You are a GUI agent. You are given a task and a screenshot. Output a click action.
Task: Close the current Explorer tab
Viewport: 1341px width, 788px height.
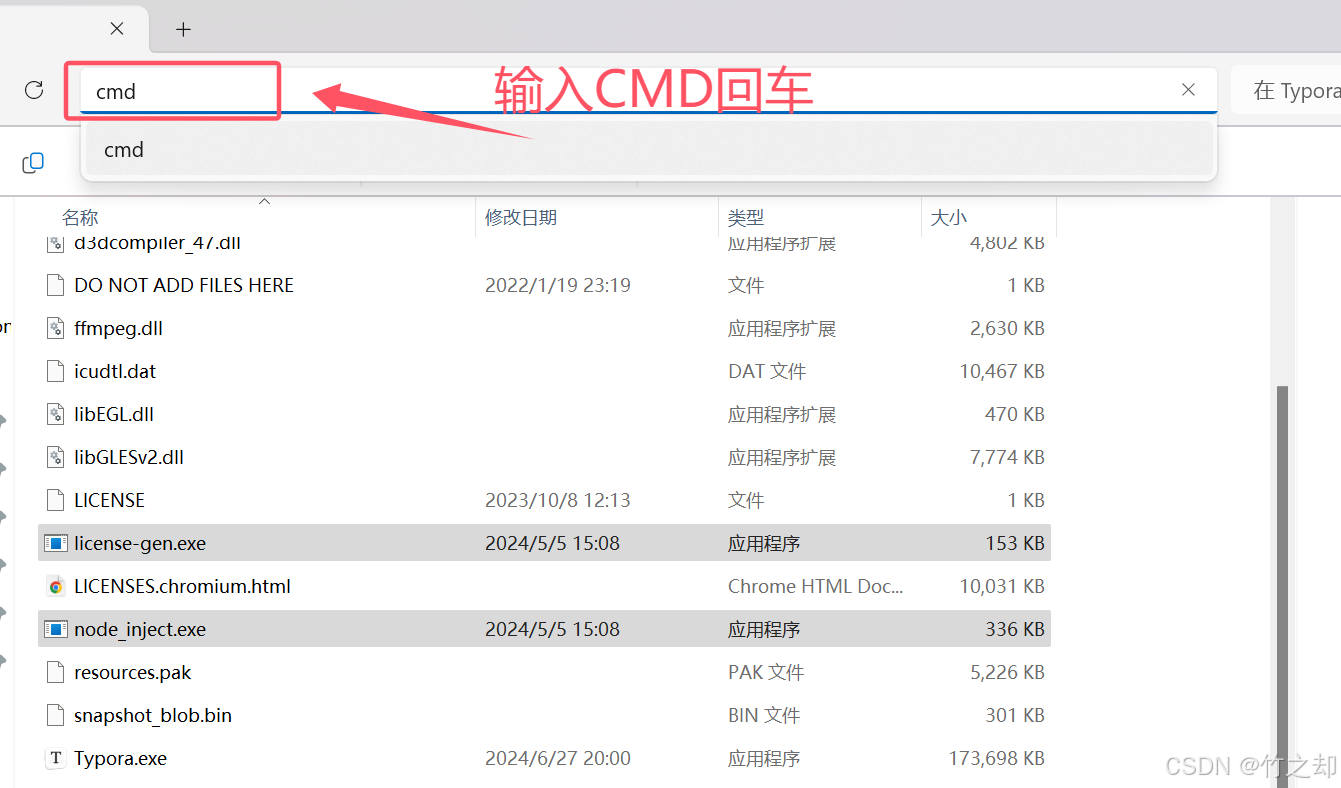[x=117, y=29]
